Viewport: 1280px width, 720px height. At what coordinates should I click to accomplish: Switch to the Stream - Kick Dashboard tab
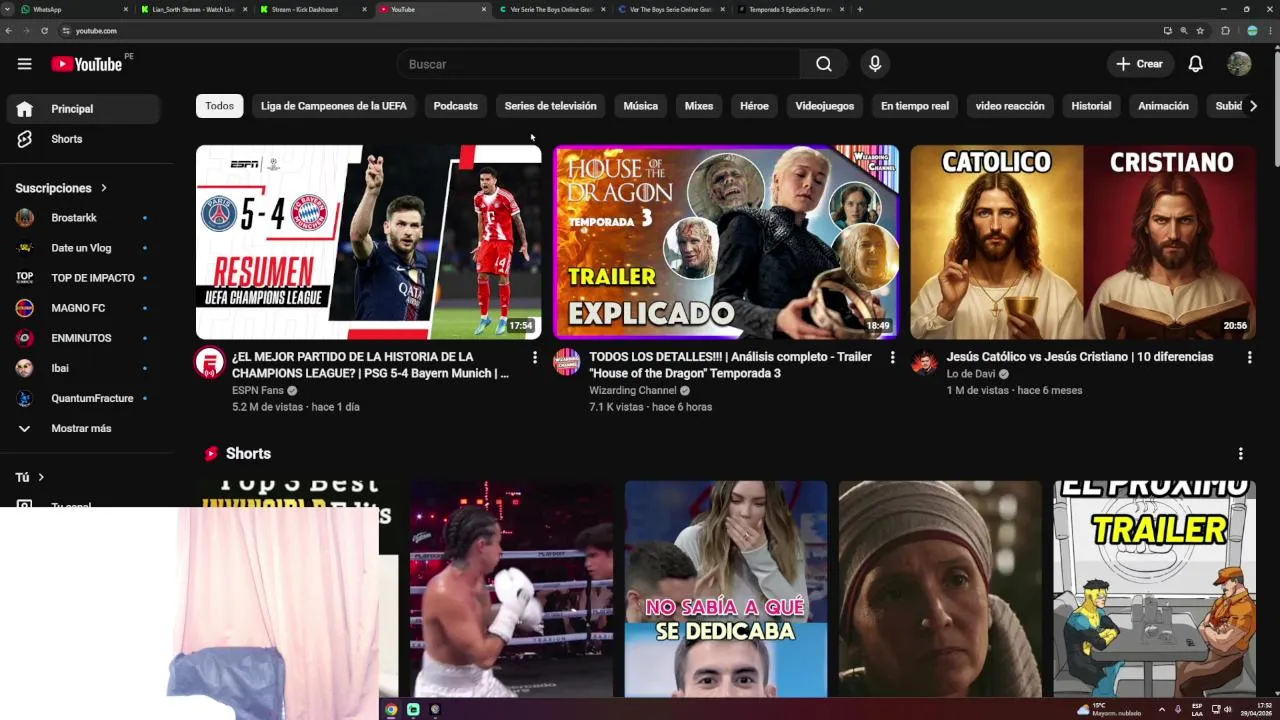pos(311,9)
